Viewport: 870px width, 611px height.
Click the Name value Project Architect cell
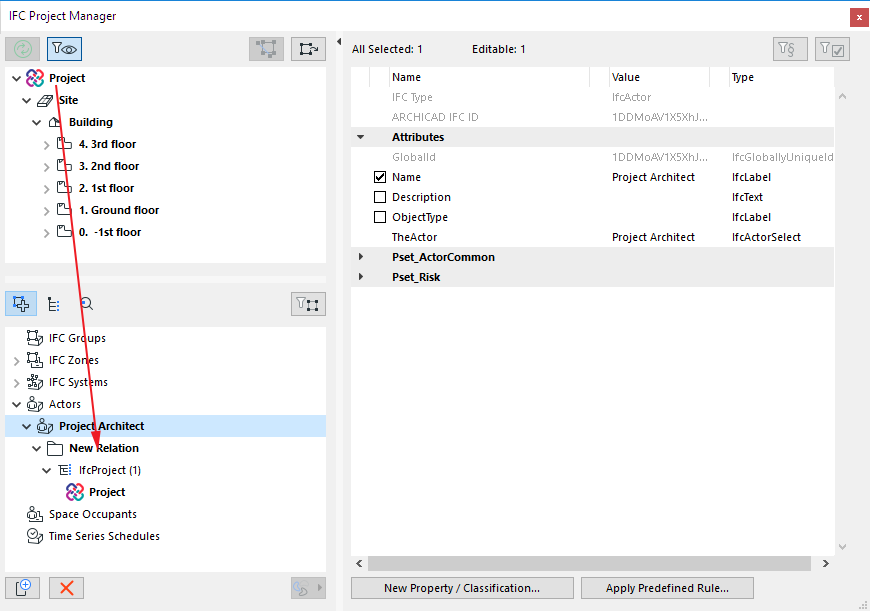point(653,177)
